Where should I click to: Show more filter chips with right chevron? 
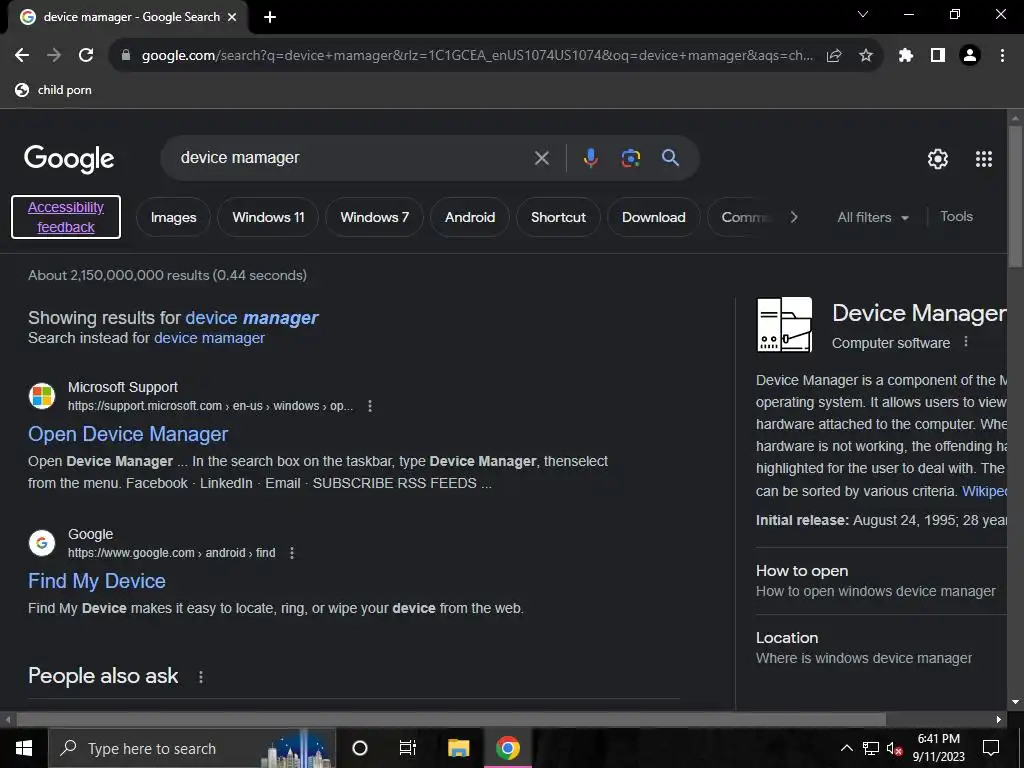793,217
